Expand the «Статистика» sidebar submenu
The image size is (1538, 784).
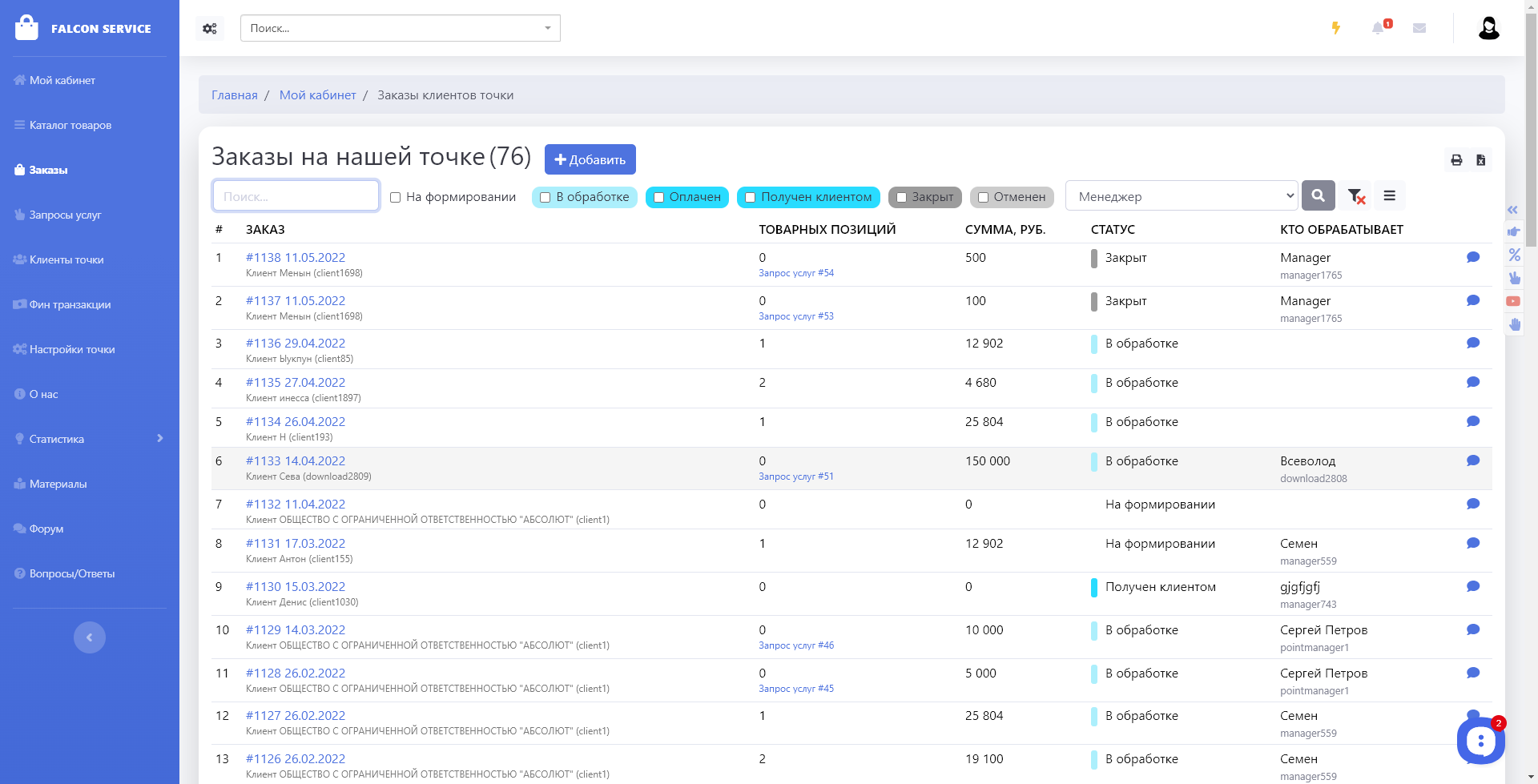pos(159,439)
